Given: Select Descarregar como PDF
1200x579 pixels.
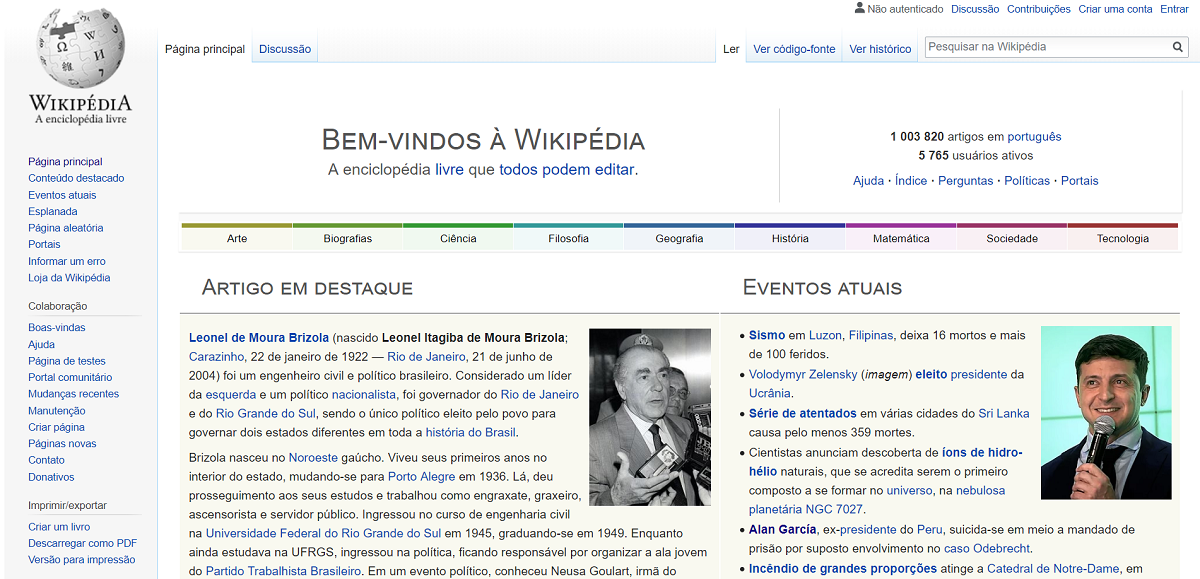Looking at the screenshot, I should click(x=82, y=543).
